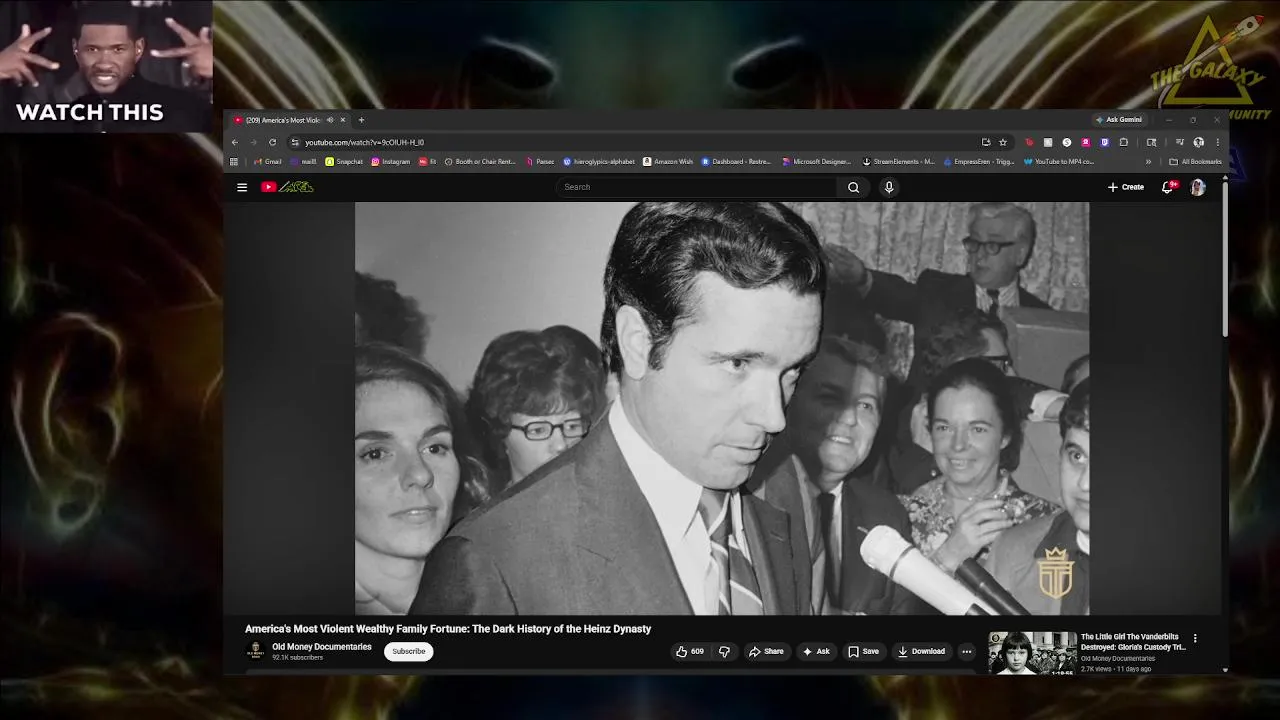Dislike the video with thumbs down

click(x=724, y=651)
